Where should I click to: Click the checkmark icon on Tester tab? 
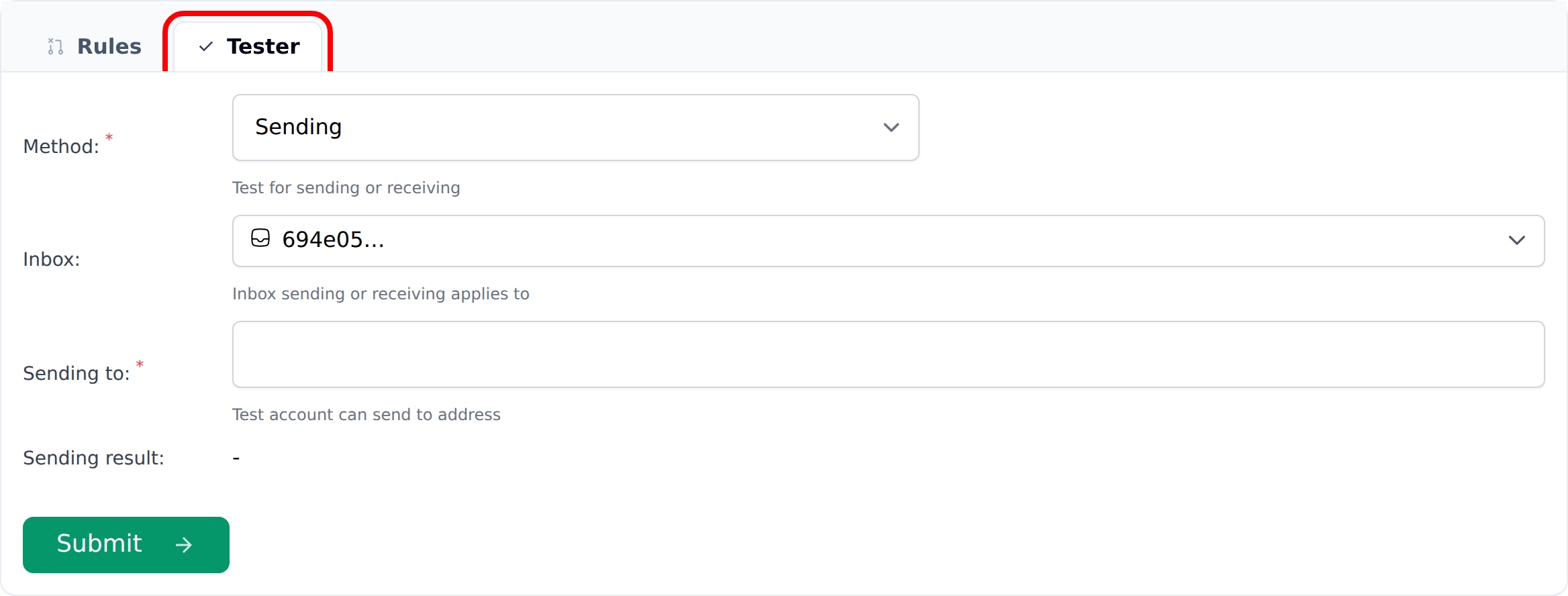pos(206,46)
